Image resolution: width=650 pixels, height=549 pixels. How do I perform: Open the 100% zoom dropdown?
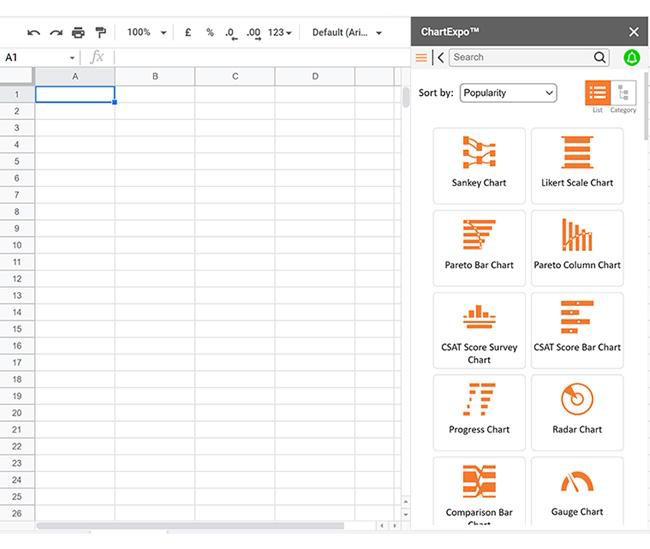147,32
